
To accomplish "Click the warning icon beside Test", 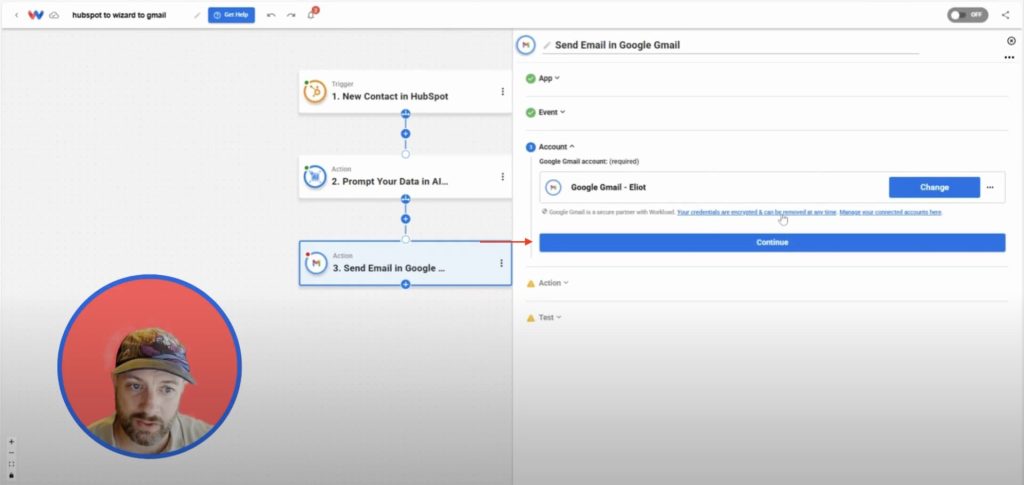I will [530, 317].
